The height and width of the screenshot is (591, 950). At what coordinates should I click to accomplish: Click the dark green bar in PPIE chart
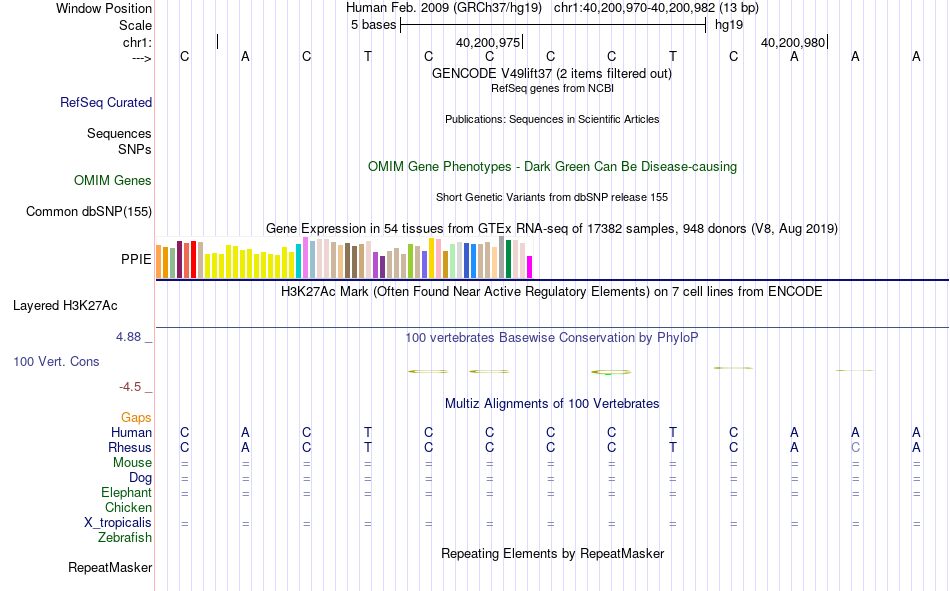[508, 259]
